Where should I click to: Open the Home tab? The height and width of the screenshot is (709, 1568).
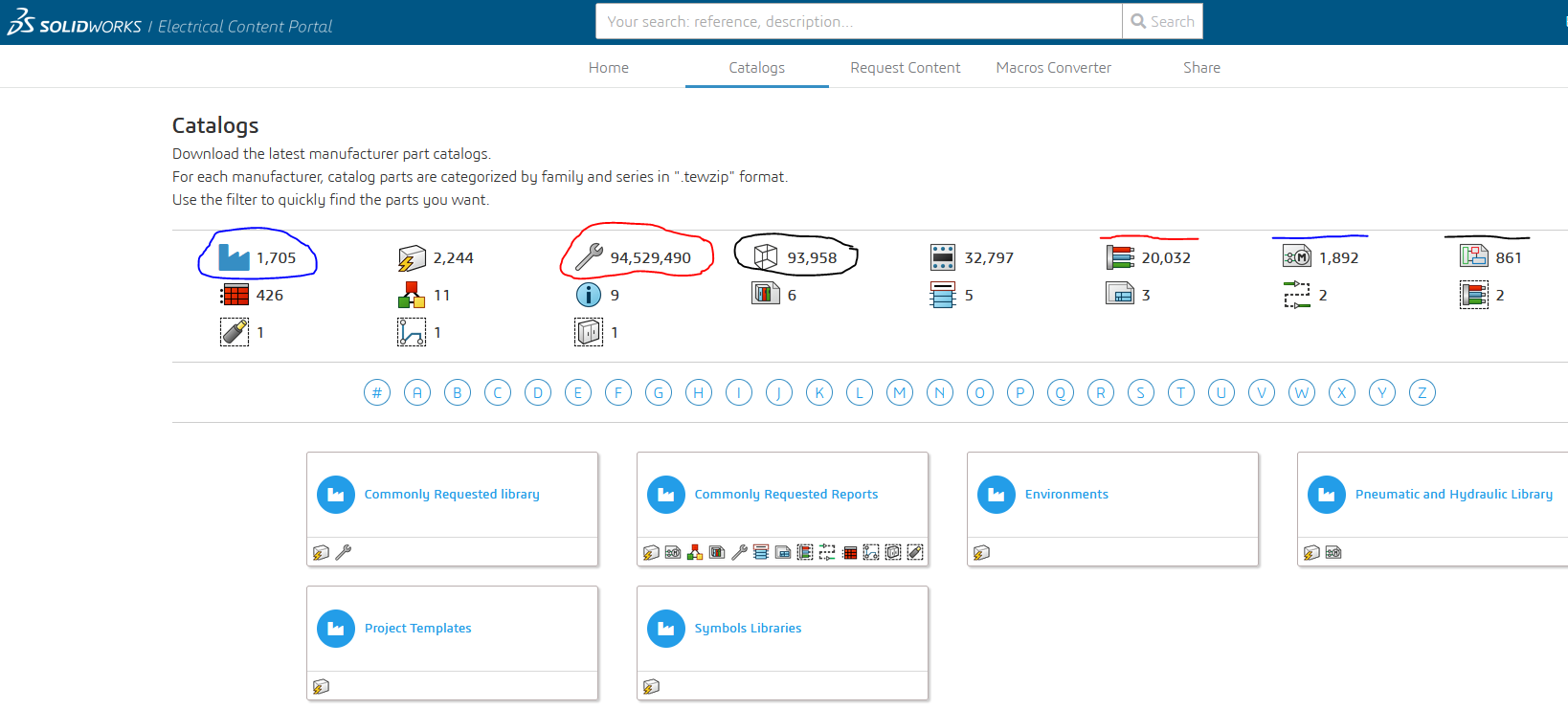coord(609,68)
